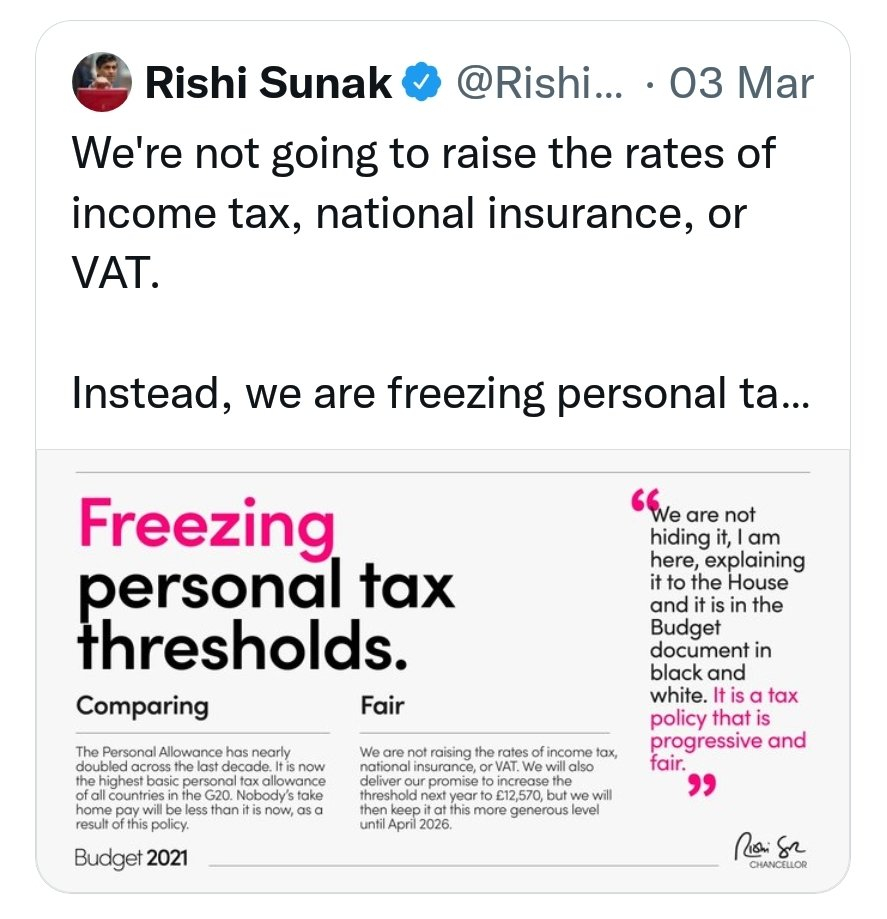Click the Chancellor signature graphic

(x=772, y=850)
